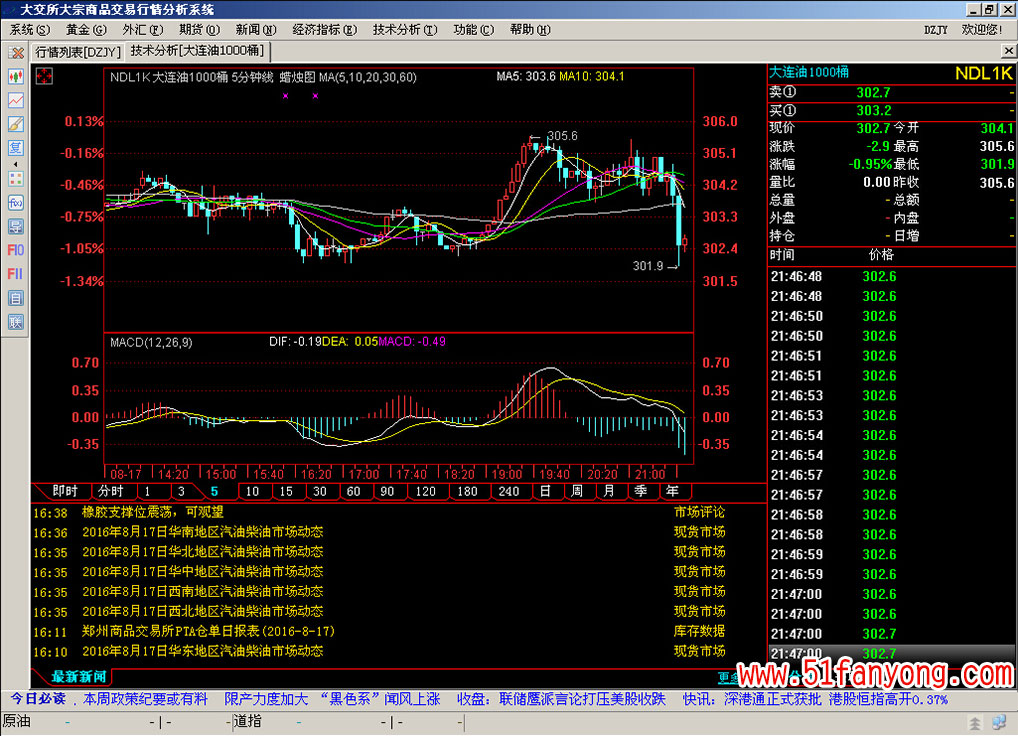Open the 系统(S) menu
1018x736 pixels.
tap(30, 30)
